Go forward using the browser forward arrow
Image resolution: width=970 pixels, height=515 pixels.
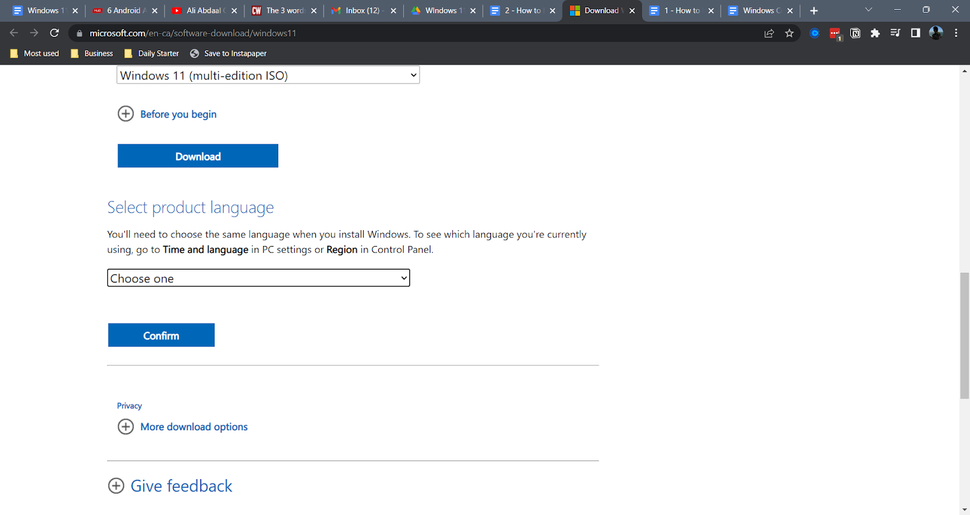click(34, 33)
